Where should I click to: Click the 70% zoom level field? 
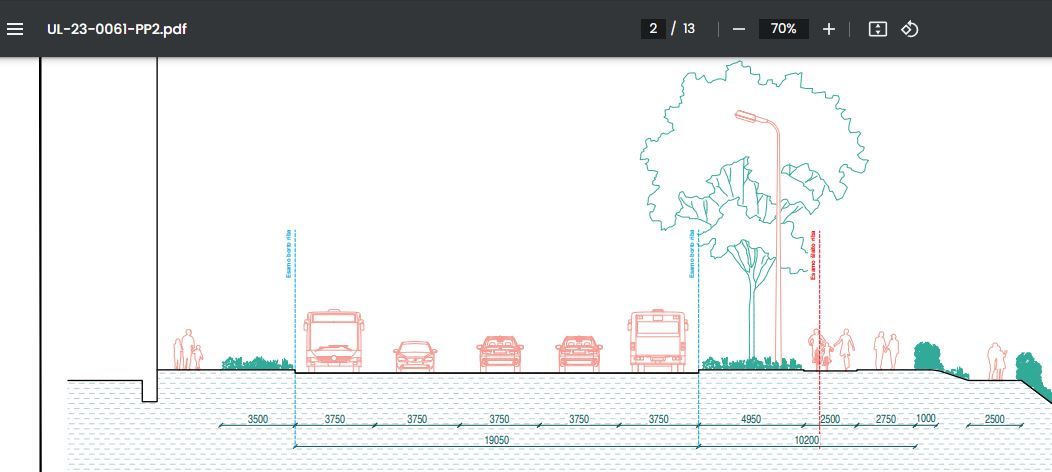coord(783,28)
